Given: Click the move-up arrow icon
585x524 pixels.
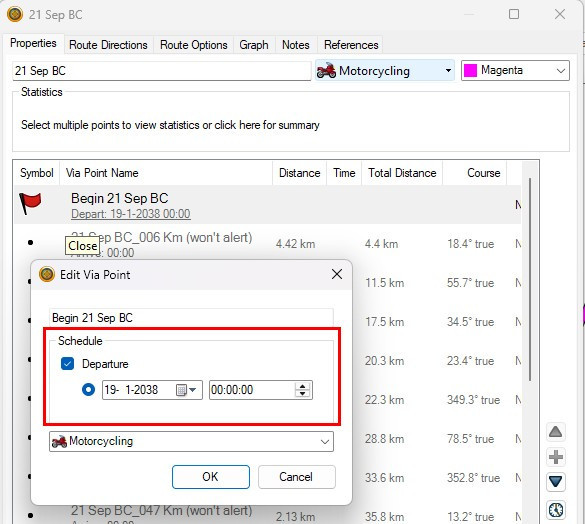Looking at the screenshot, I should pyautogui.click(x=556, y=432).
